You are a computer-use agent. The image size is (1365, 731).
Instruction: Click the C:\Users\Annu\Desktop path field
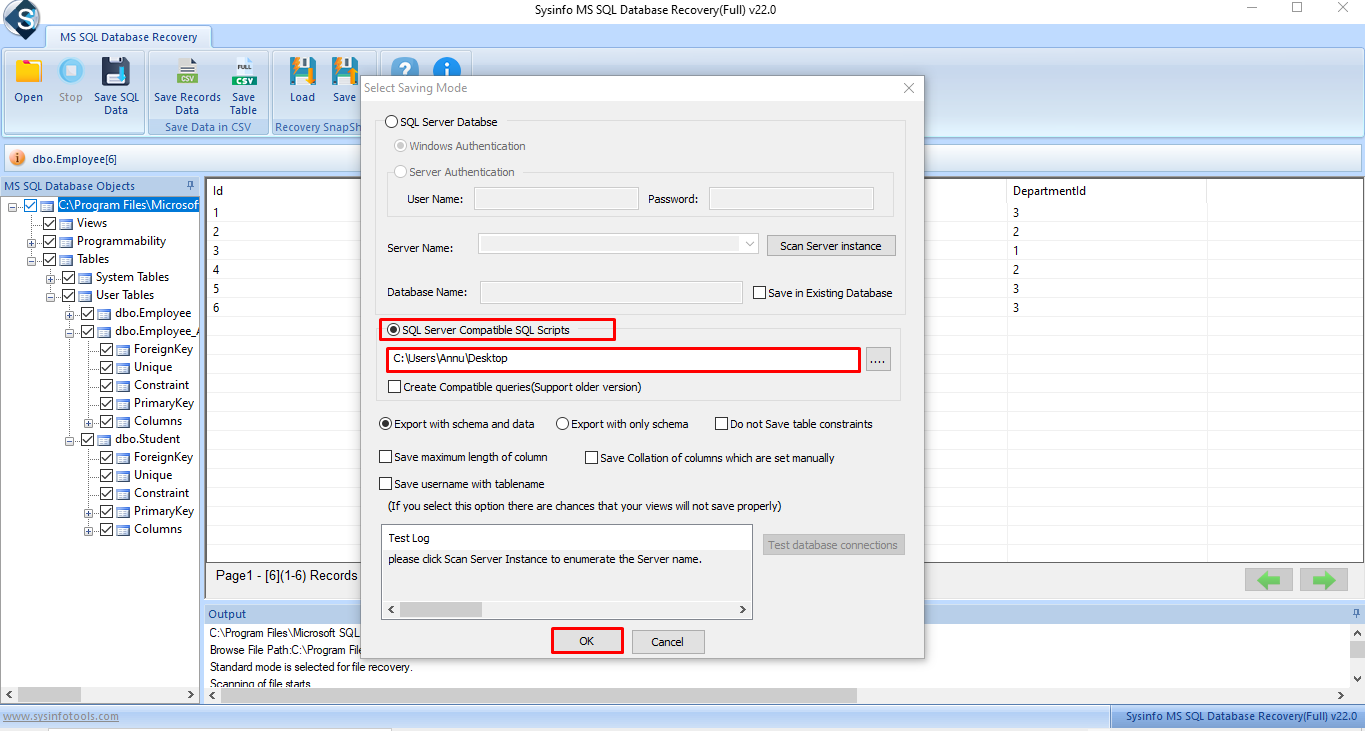click(x=623, y=359)
